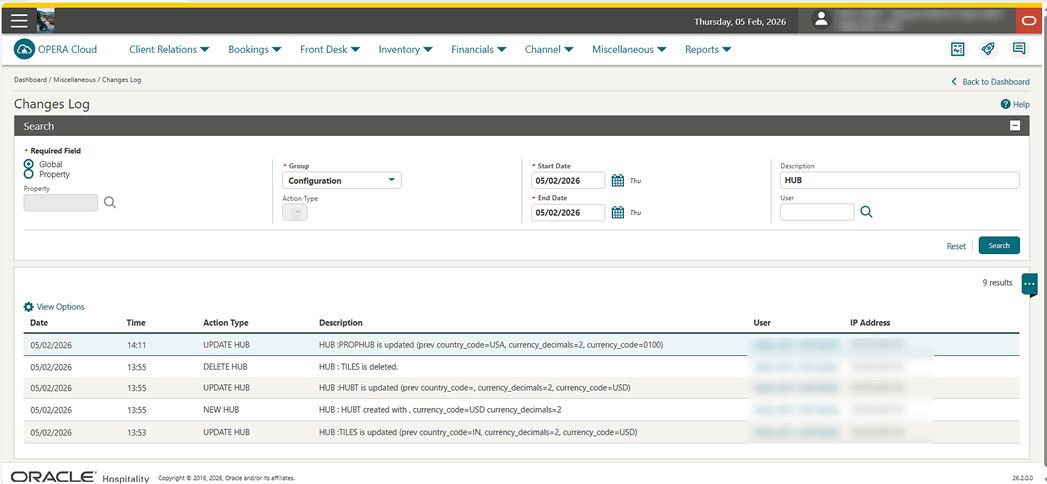Screen dimensions: 1047x484
Task: Click Miscellaneous in the breadcrumb
Action: point(75,79)
